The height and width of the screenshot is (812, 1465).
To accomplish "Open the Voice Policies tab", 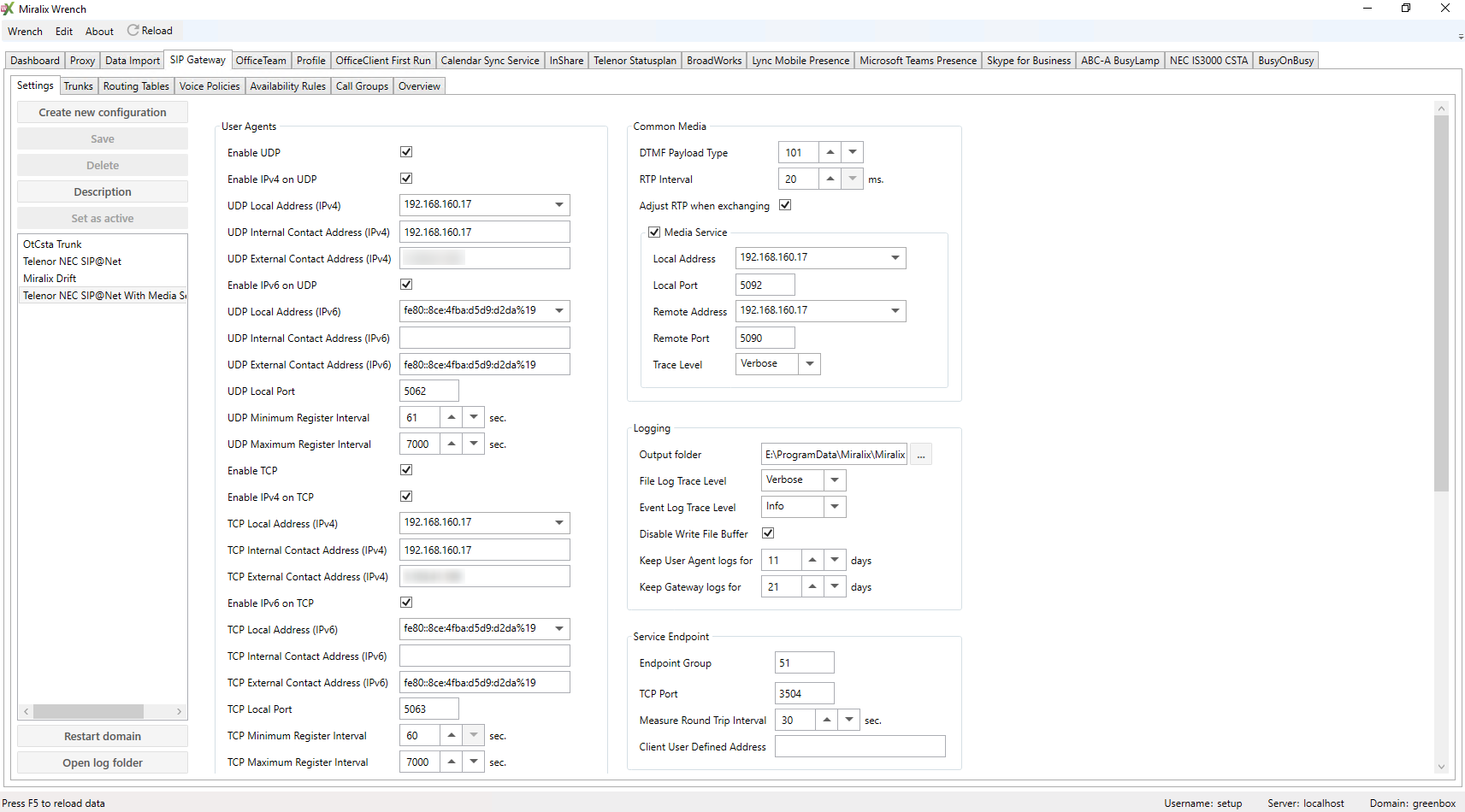I will 210,86.
